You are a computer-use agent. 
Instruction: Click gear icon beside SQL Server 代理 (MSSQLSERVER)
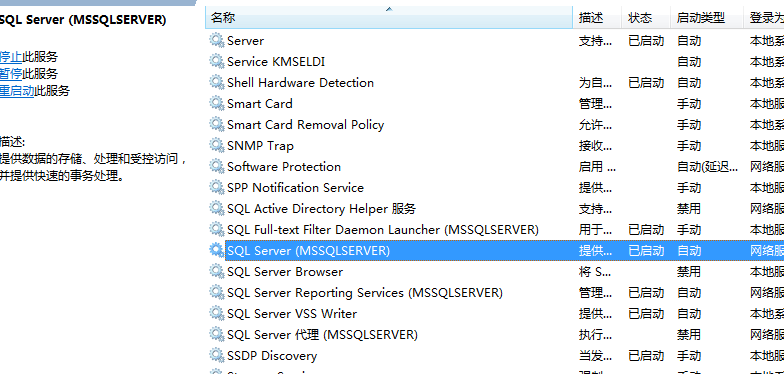(216, 334)
